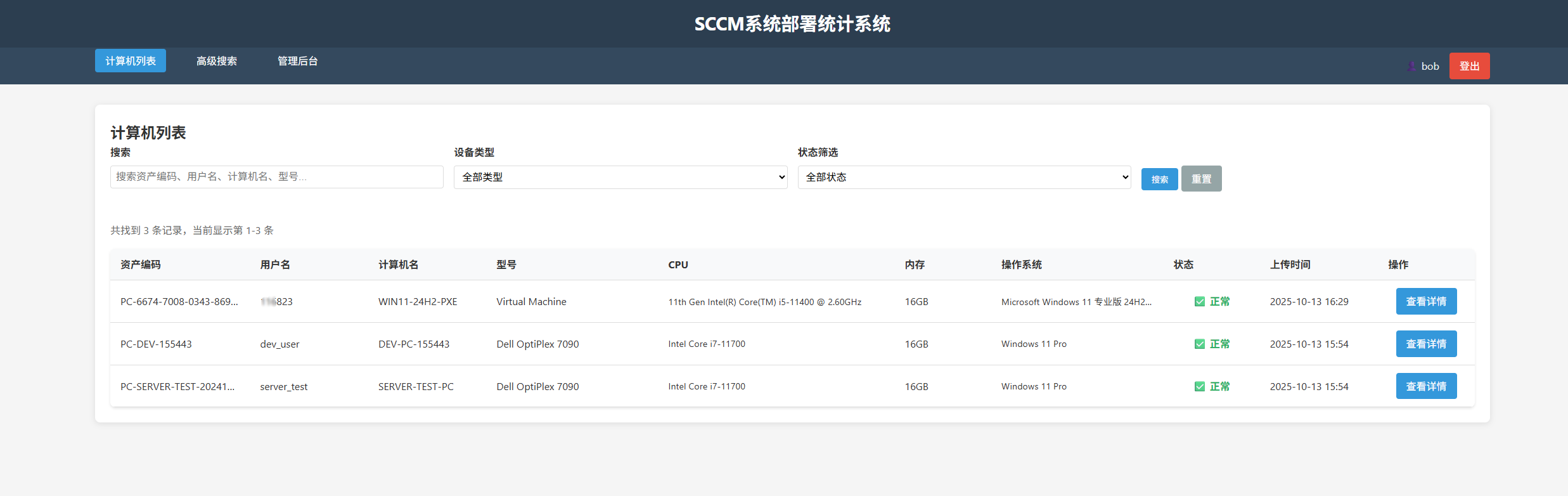Click the 11th Gen Intel Core i5-11400 cell

765,302
